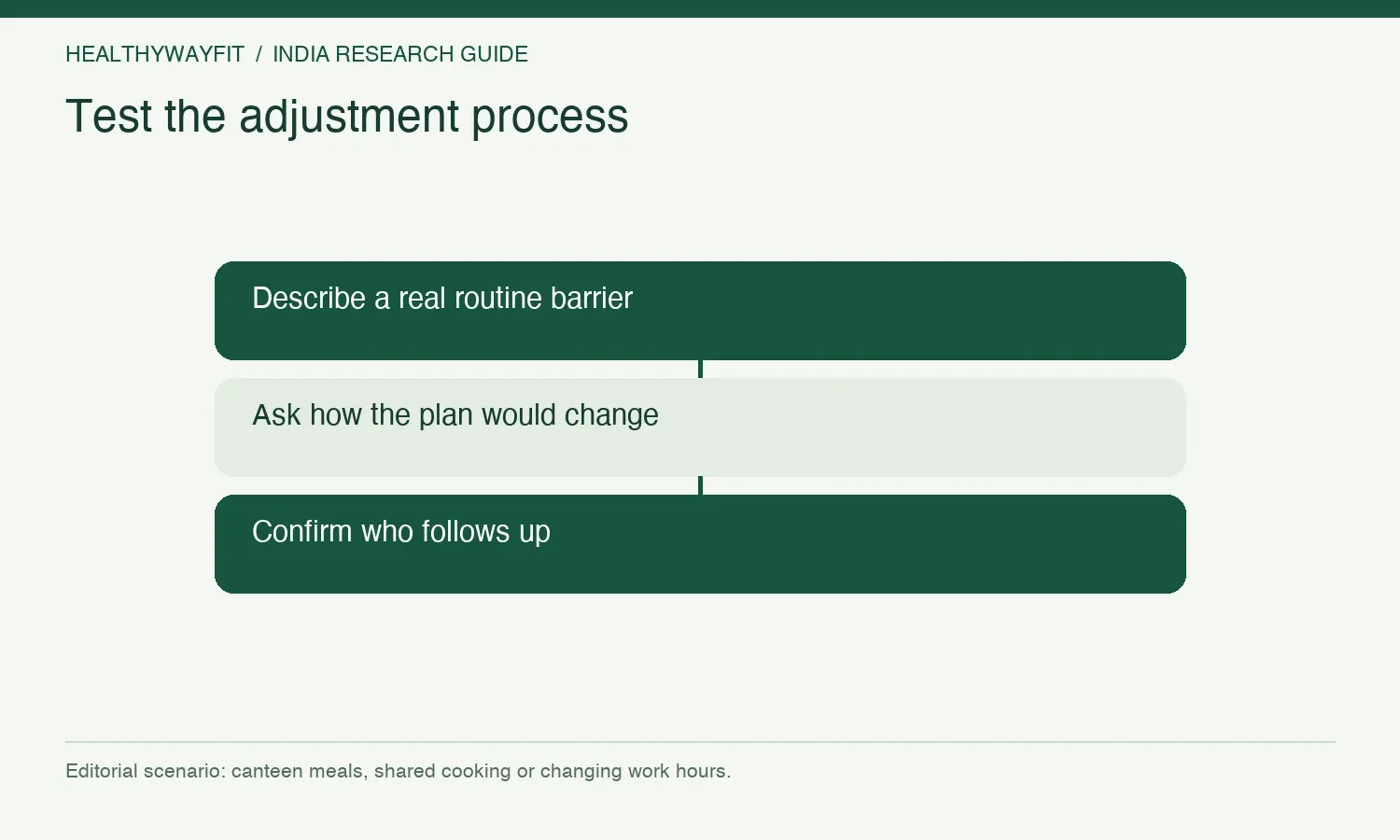Open the INDIA RESEARCH GUIDE breadcrumb
The height and width of the screenshot is (840, 1400).
pyautogui.click(x=400, y=54)
